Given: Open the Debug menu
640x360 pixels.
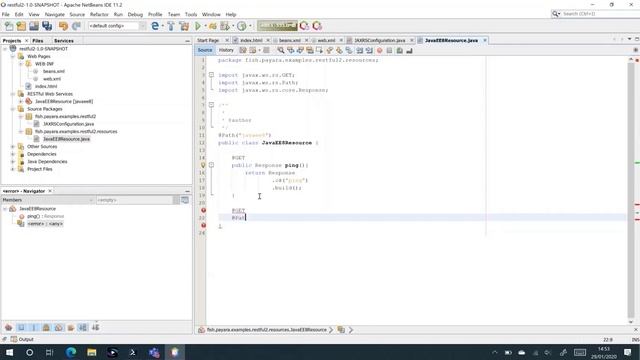Looking at the screenshot, I should [x=135, y=14].
